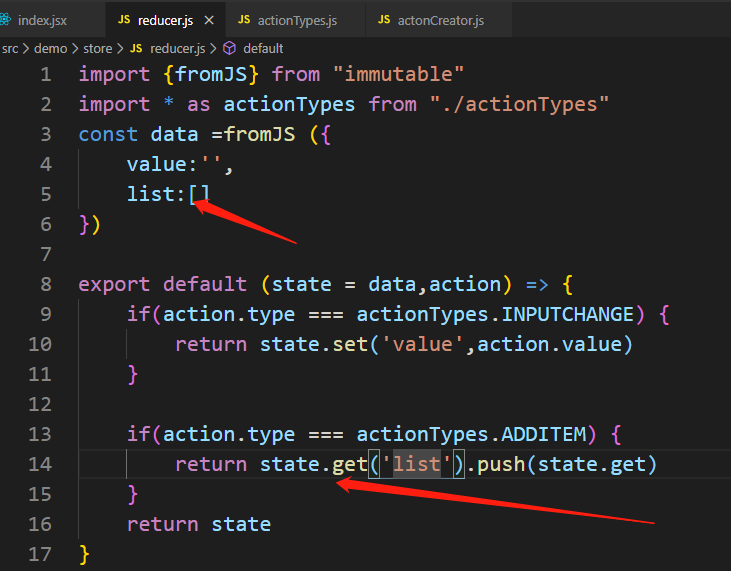731x571 pixels.
Task: Click the React icon on index.jsx tab
Action: point(8,19)
